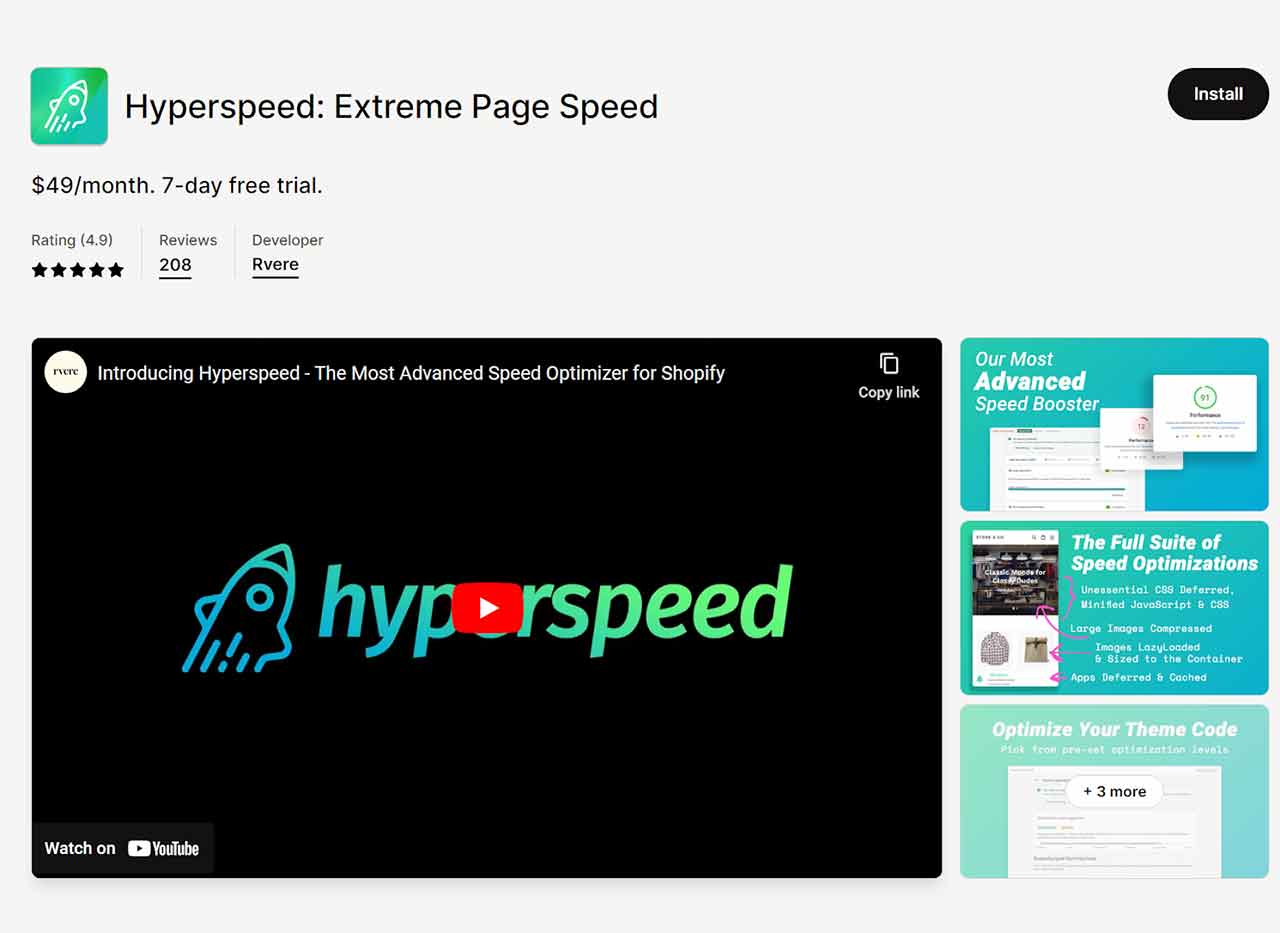Visit the Rvere developer page
This screenshot has height=933, width=1280.
tap(275, 265)
